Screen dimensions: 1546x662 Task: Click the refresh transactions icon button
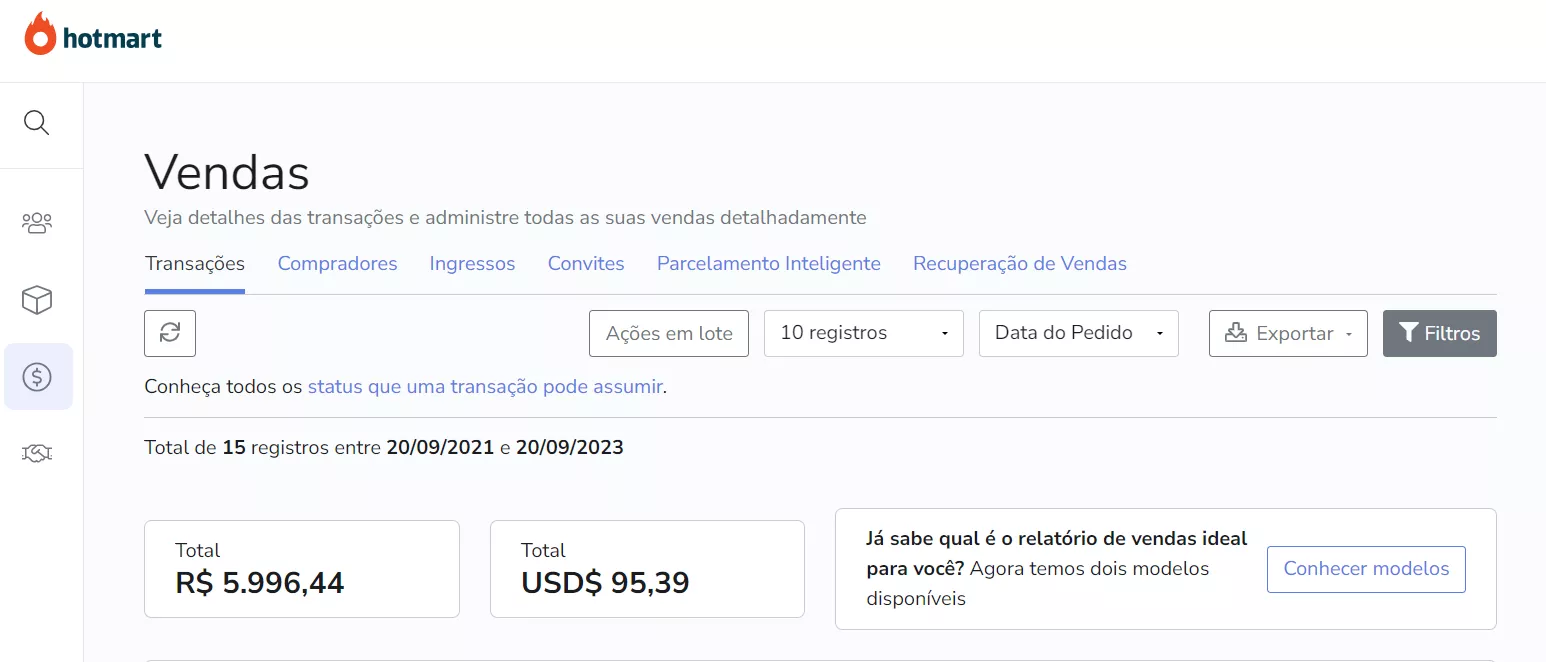[170, 333]
